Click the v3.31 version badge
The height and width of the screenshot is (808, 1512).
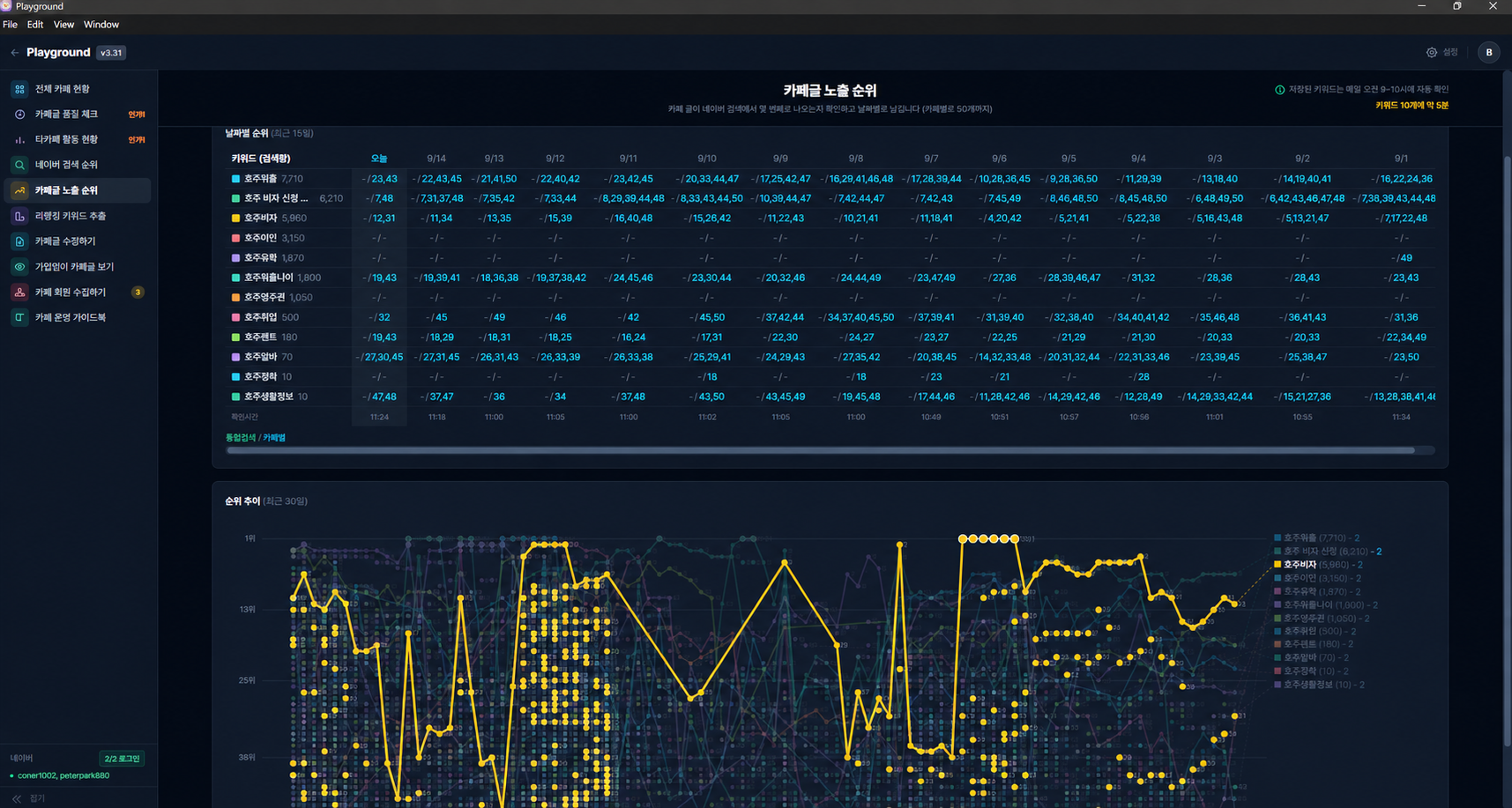(111, 53)
